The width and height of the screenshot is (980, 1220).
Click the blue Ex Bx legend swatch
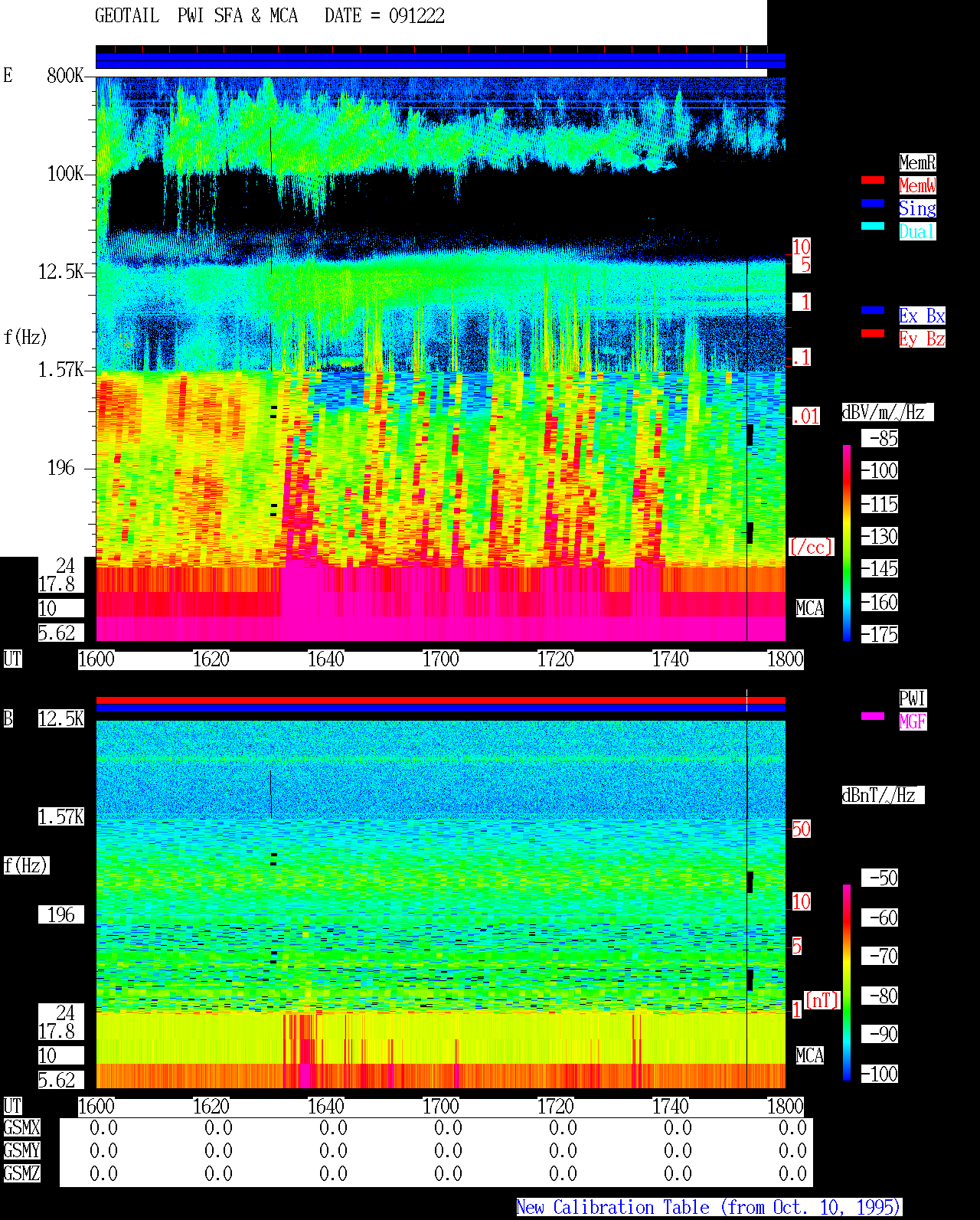(x=873, y=310)
